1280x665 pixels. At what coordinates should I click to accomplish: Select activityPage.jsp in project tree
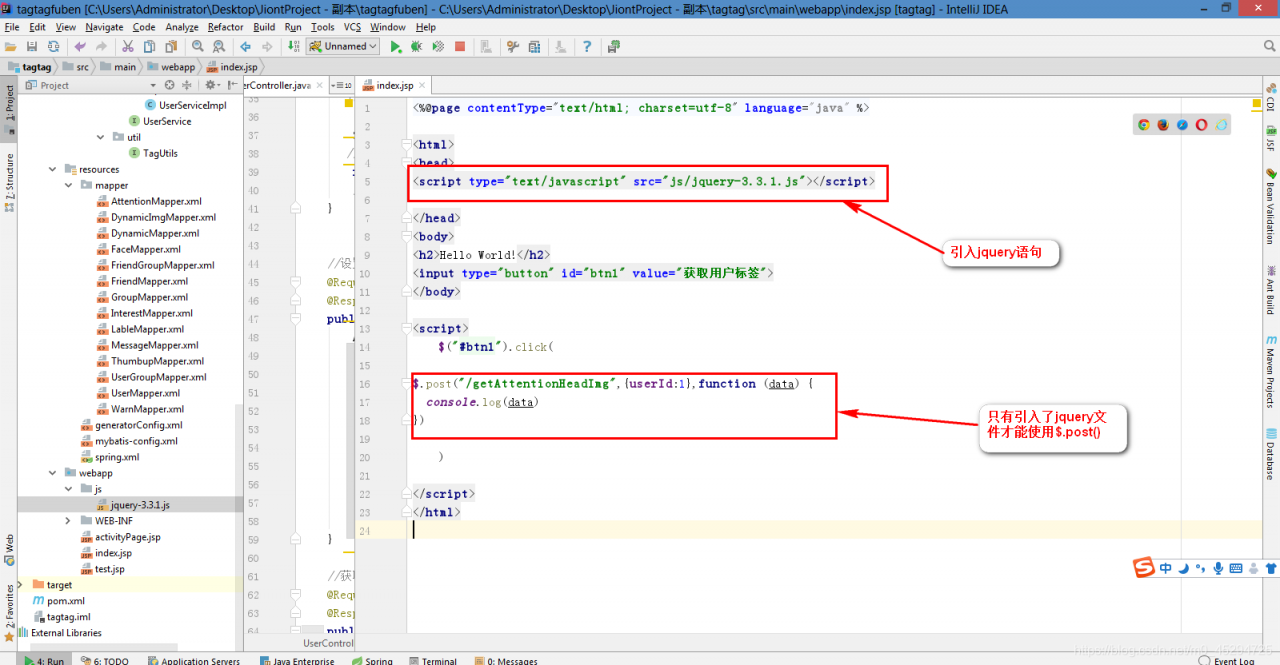(x=130, y=537)
